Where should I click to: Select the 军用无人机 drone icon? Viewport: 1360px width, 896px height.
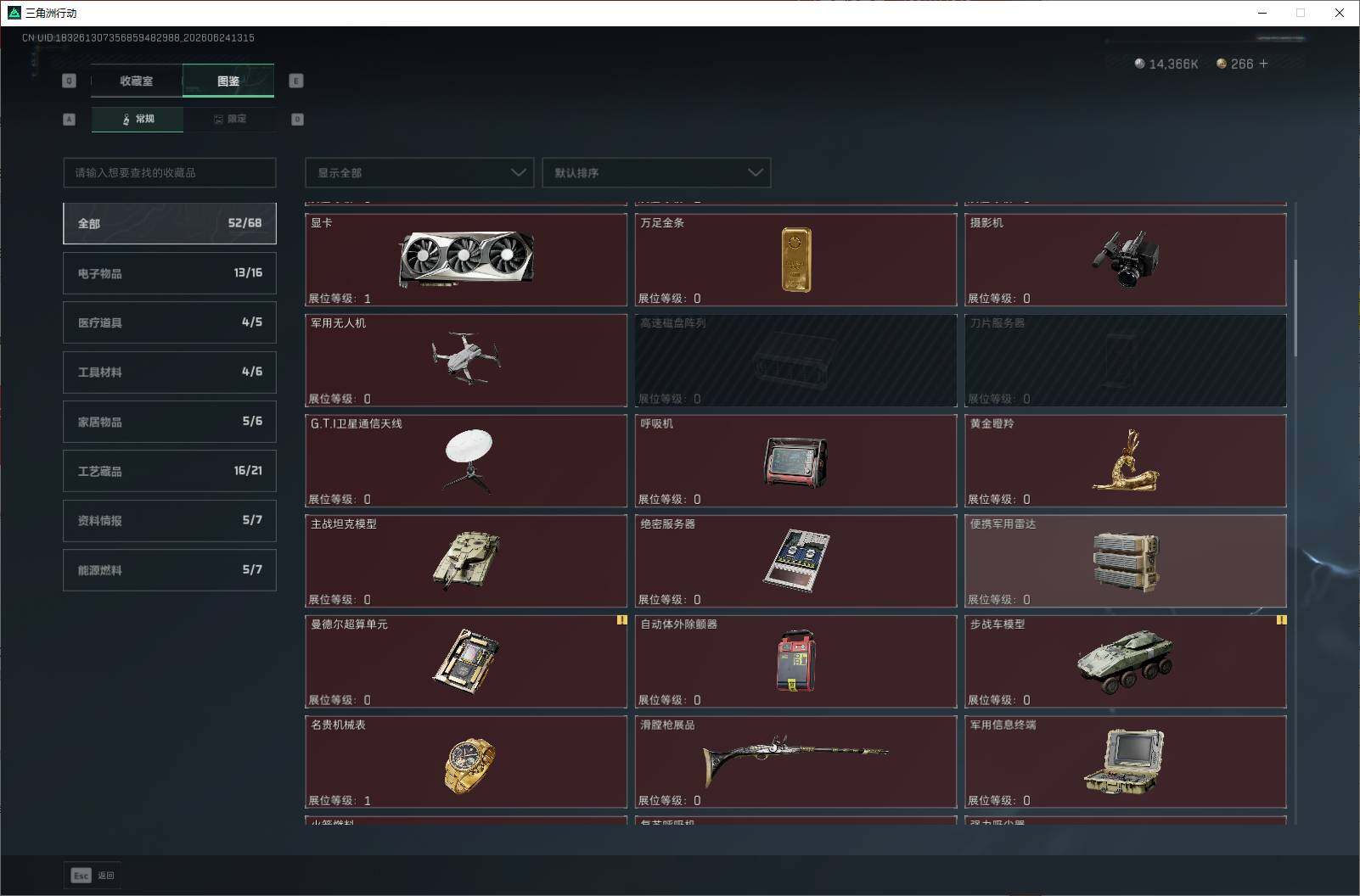pyautogui.click(x=466, y=357)
